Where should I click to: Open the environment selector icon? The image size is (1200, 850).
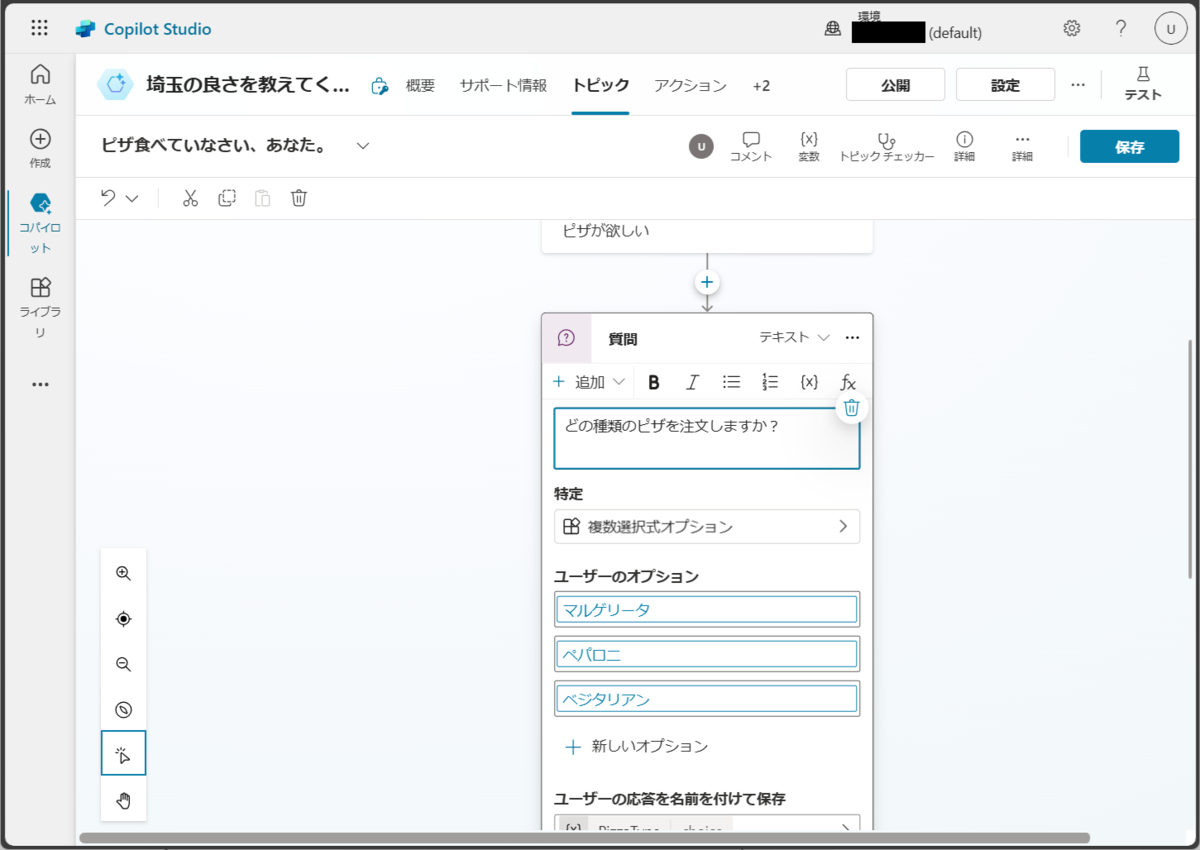point(832,29)
